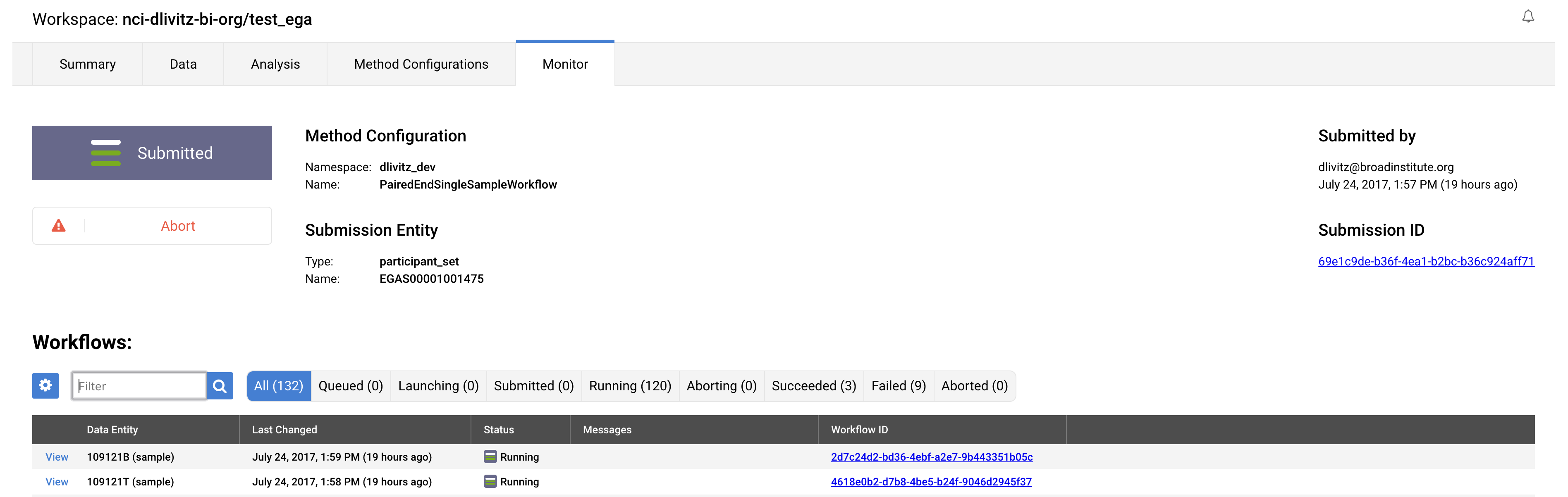Open table column settings gear
This screenshot has width=1568, height=497.
coord(45,386)
